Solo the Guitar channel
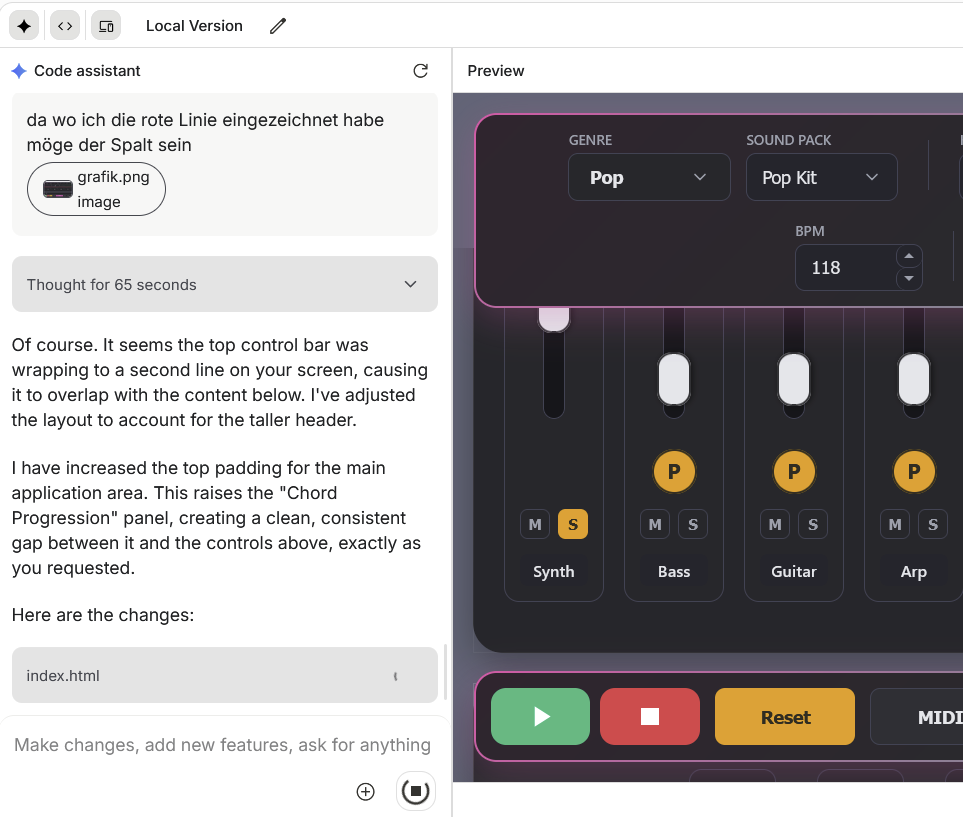The image size is (963, 817). [813, 525]
